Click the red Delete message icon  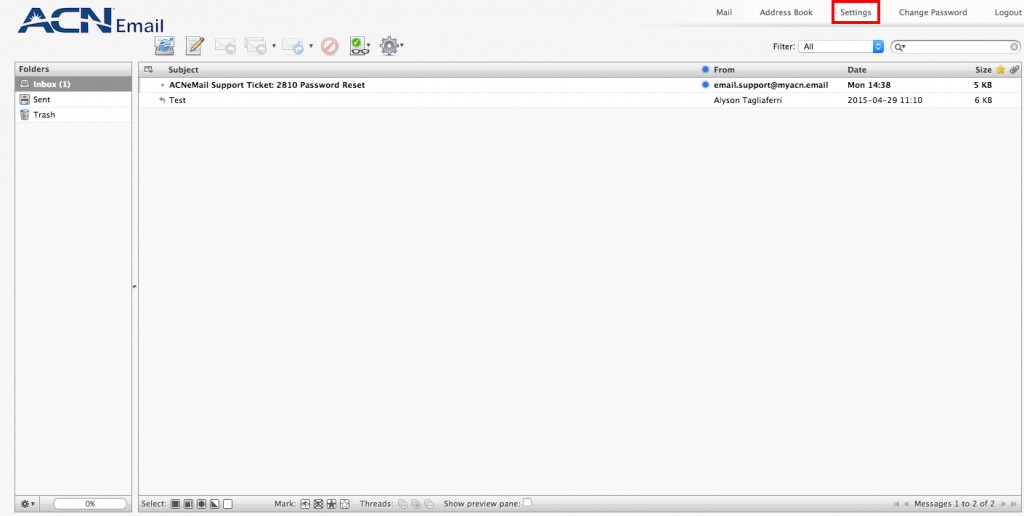(x=329, y=46)
